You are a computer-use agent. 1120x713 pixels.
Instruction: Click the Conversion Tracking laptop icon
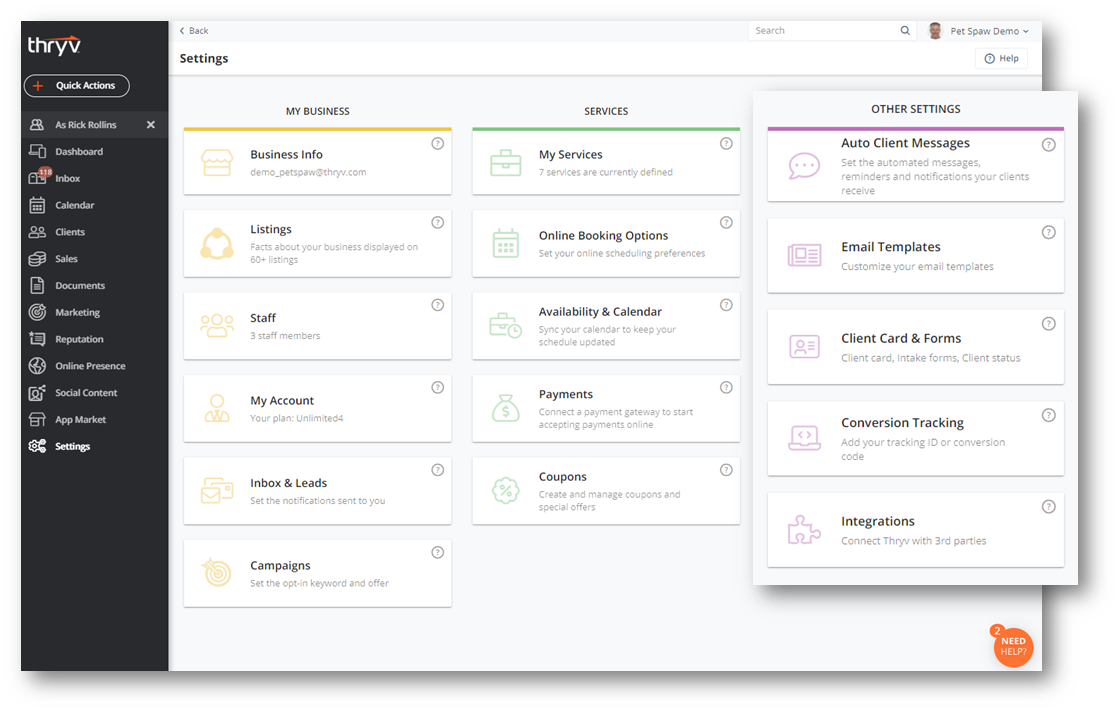pyautogui.click(x=804, y=437)
